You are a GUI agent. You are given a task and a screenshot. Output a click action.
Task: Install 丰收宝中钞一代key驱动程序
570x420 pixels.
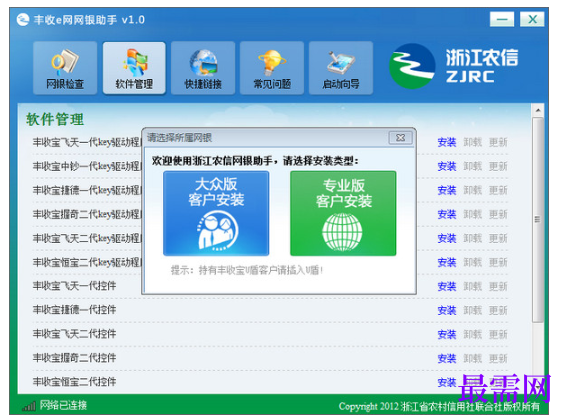(x=447, y=166)
